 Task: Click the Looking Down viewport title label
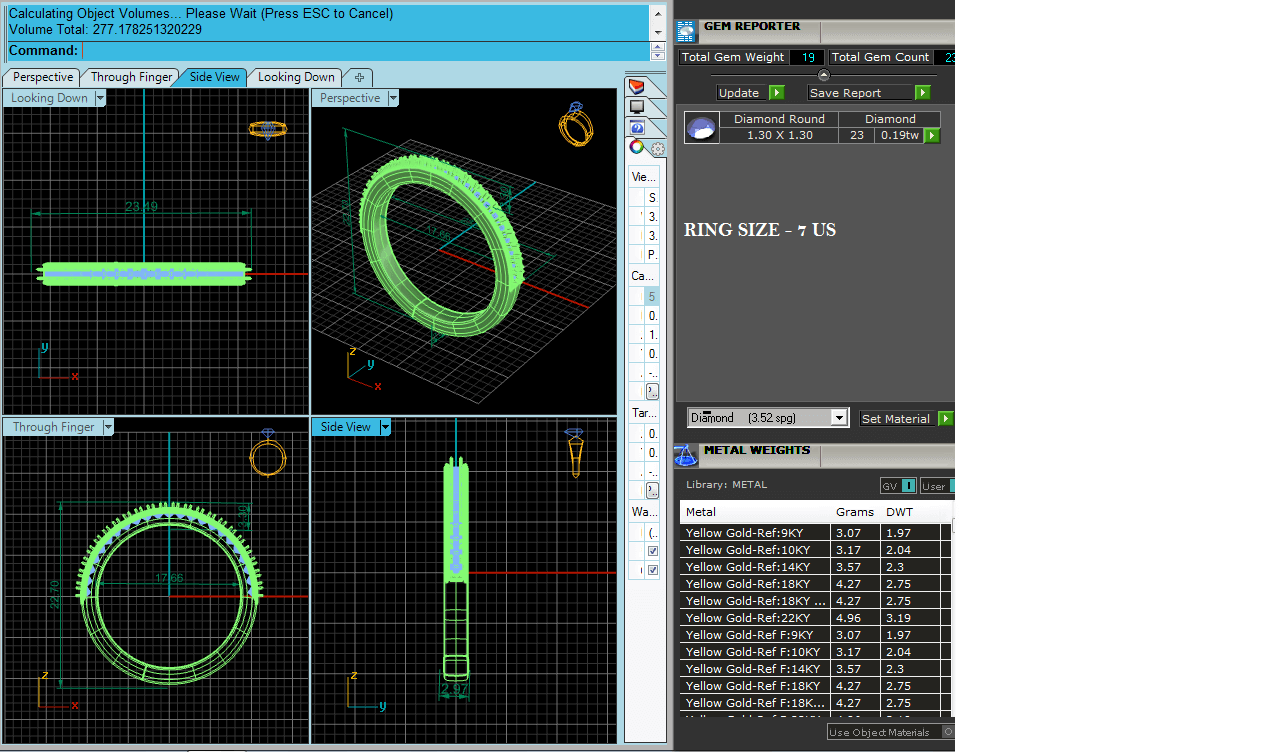(x=49, y=98)
